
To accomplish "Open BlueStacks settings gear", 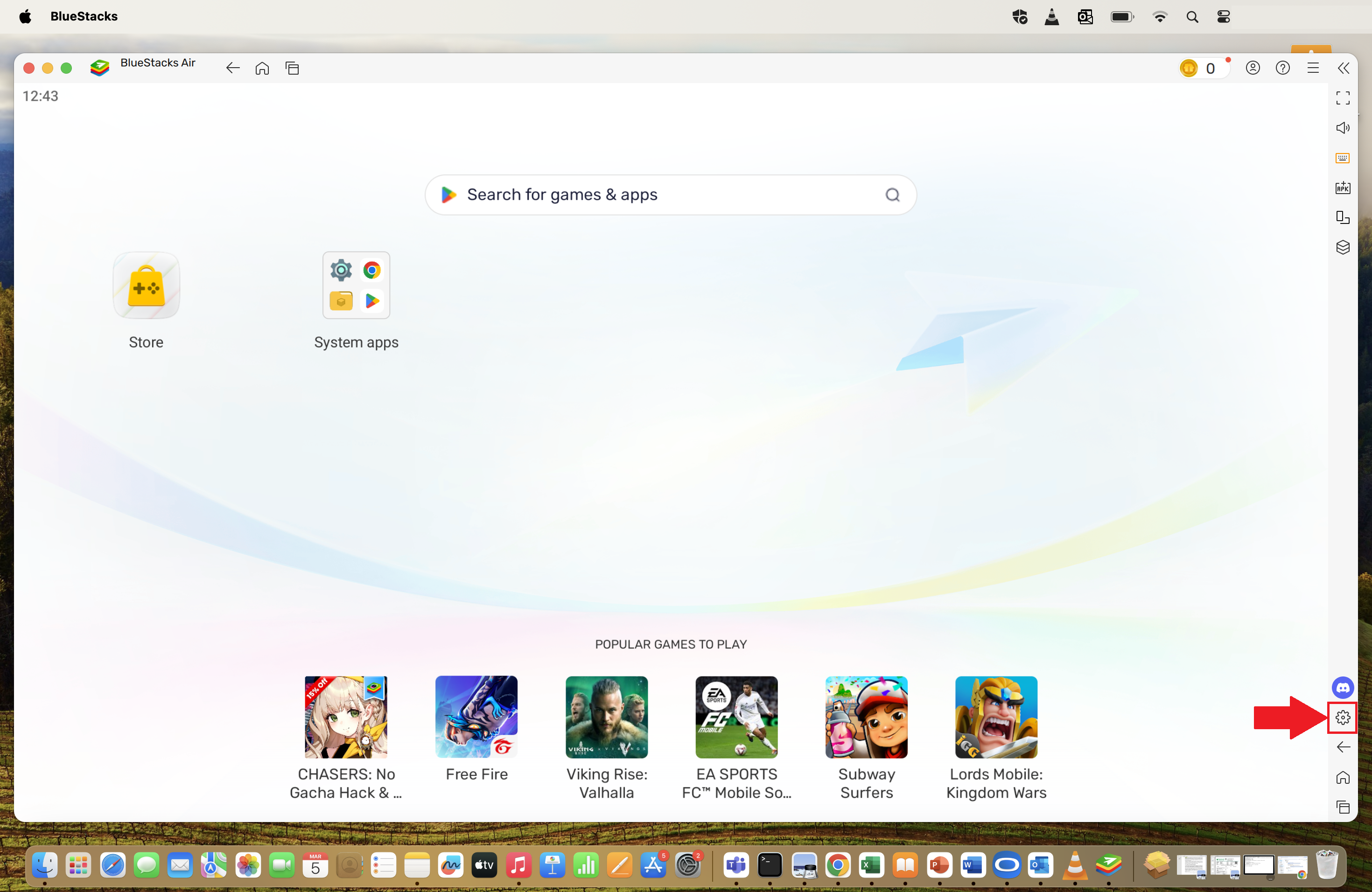I will [1343, 718].
